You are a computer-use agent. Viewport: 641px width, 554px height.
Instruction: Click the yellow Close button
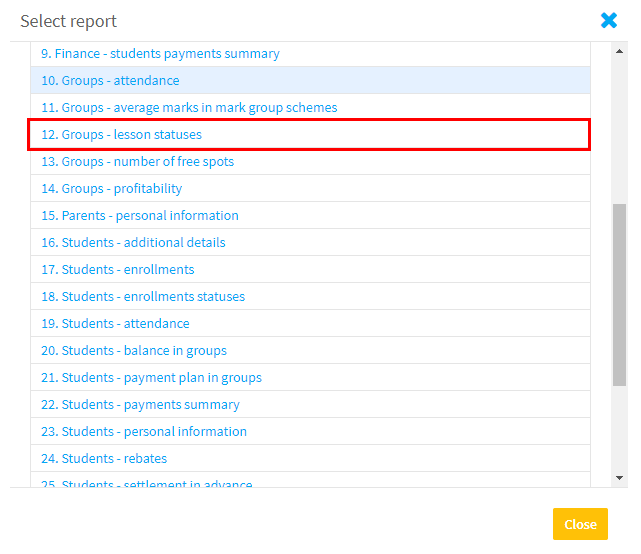pos(580,524)
